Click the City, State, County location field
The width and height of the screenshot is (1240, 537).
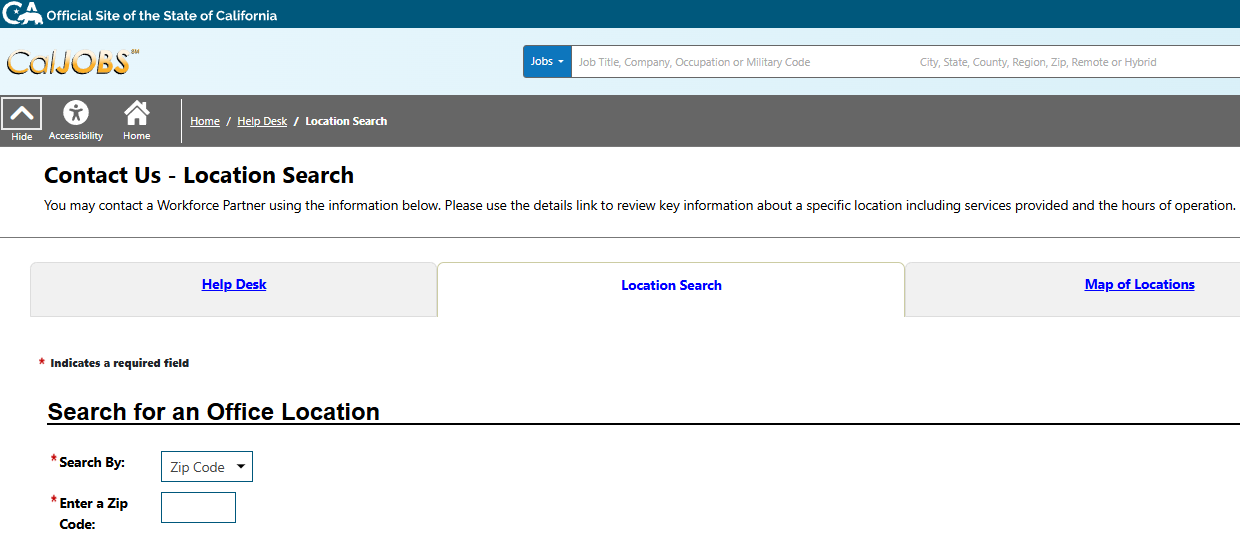[1070, 62]
